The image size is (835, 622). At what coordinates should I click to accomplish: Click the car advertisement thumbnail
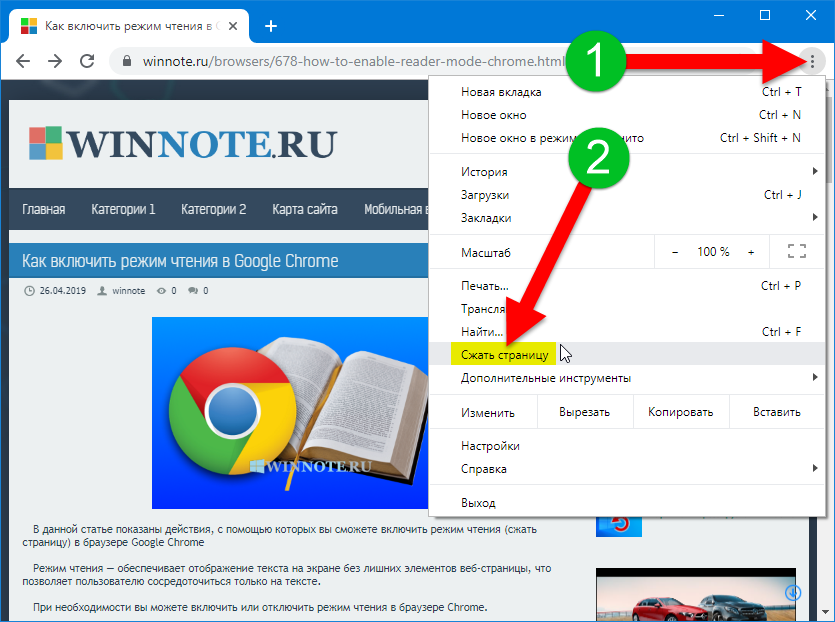[695, 595]
